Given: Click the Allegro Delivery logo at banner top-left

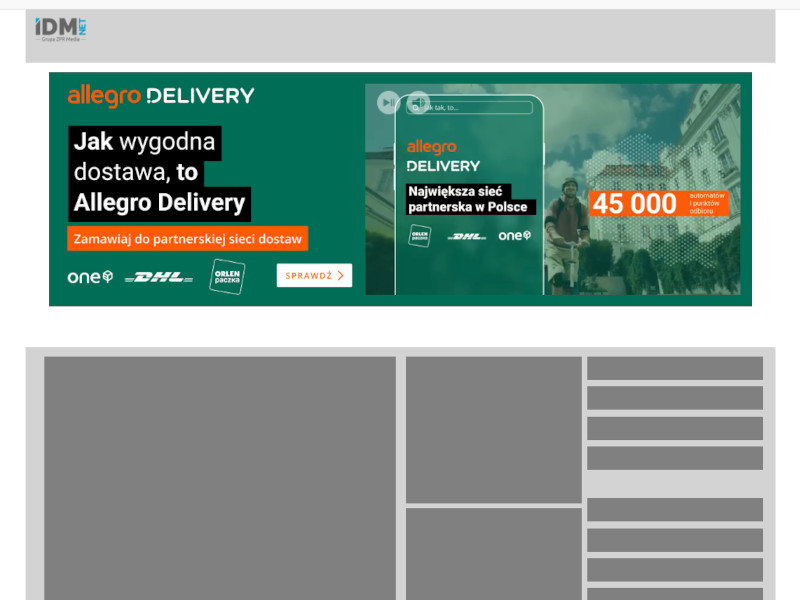Looking at the screenshot, I should pyautogui.click(x=161, y=96).
